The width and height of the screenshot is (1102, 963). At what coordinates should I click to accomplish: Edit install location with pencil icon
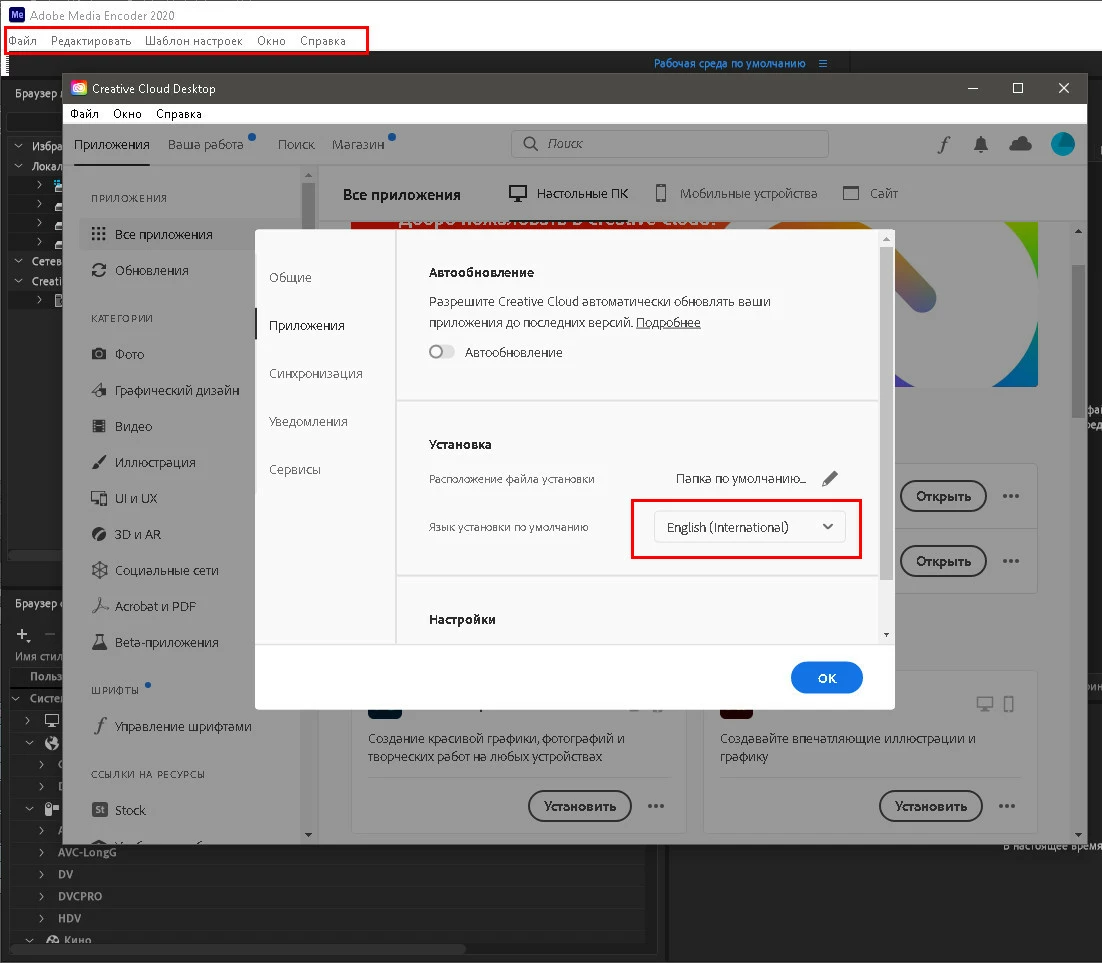click(830, 479)
